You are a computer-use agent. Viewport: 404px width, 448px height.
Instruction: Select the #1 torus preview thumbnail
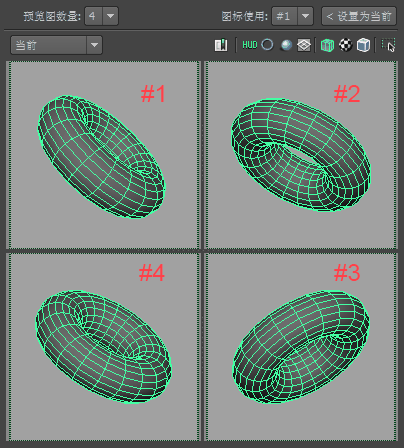coord(103,155)
